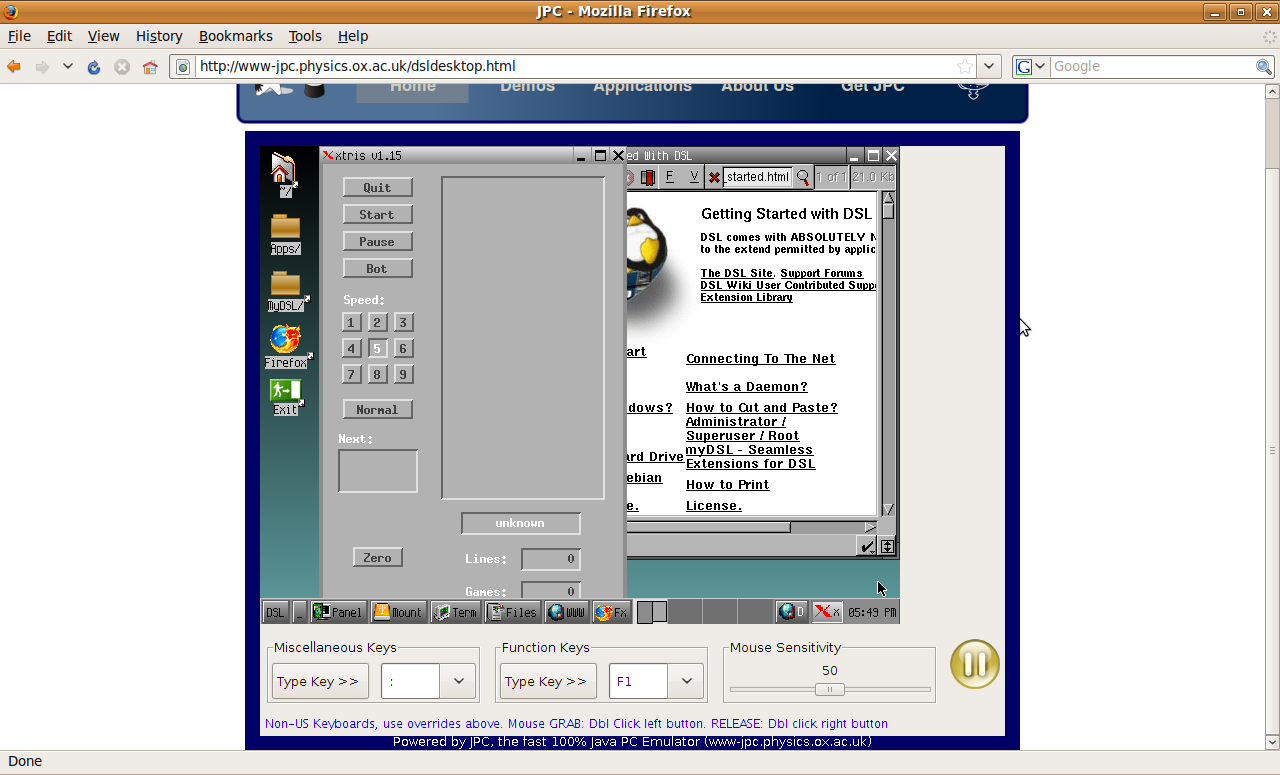This screenshot has width=1280, height=775.
Task: Click the Term button in DSL taskbar
Action: (x=455, y=612)
